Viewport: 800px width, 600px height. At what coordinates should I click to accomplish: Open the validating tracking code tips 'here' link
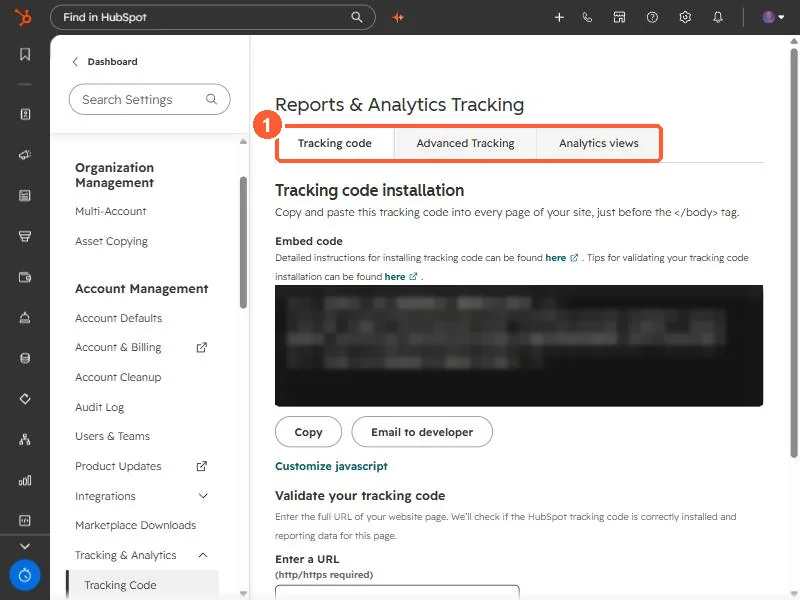pos(395,277)
